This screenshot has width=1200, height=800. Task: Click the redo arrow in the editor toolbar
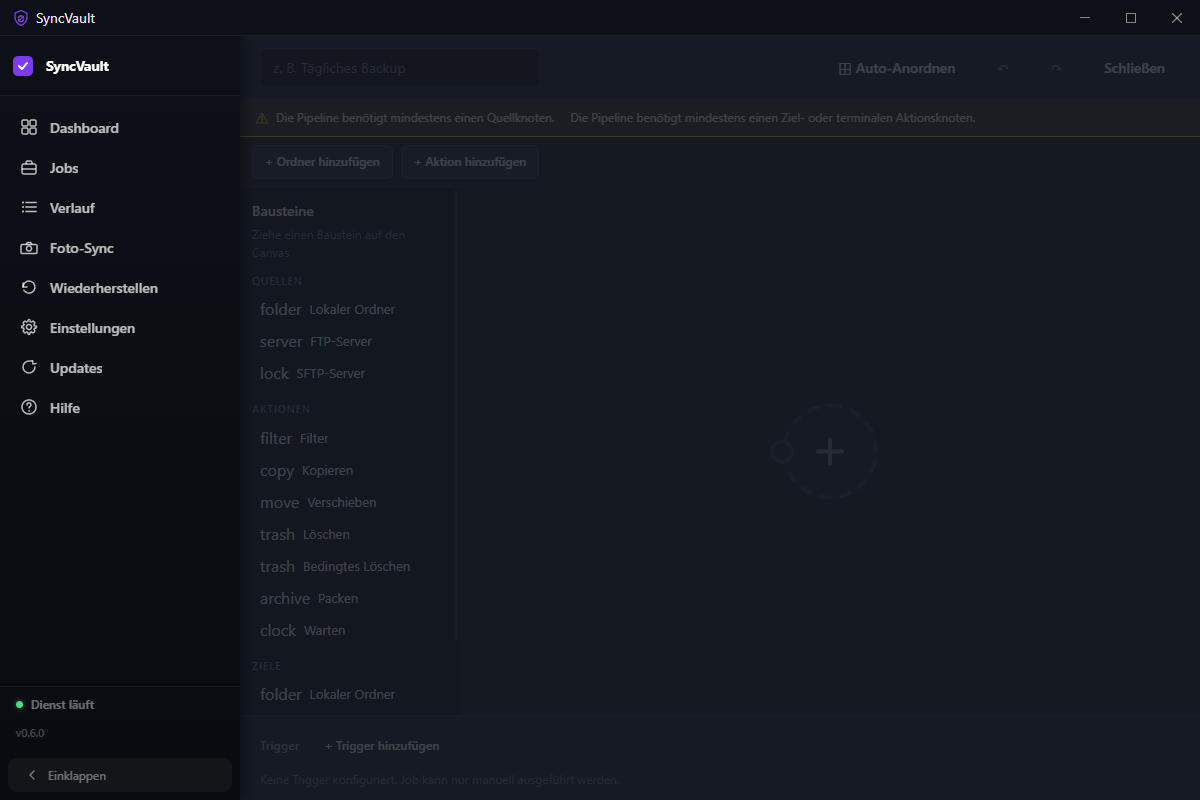coord(1056,69)
